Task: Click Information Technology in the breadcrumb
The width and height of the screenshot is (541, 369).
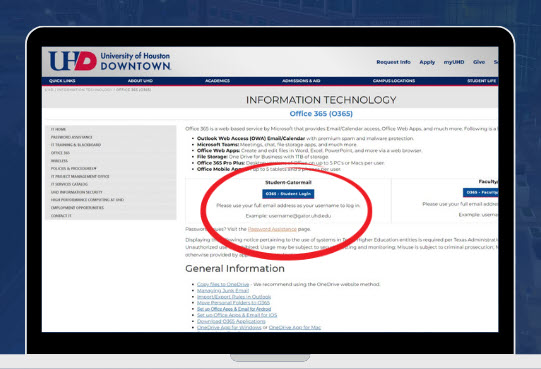Action: click(85, 90)
